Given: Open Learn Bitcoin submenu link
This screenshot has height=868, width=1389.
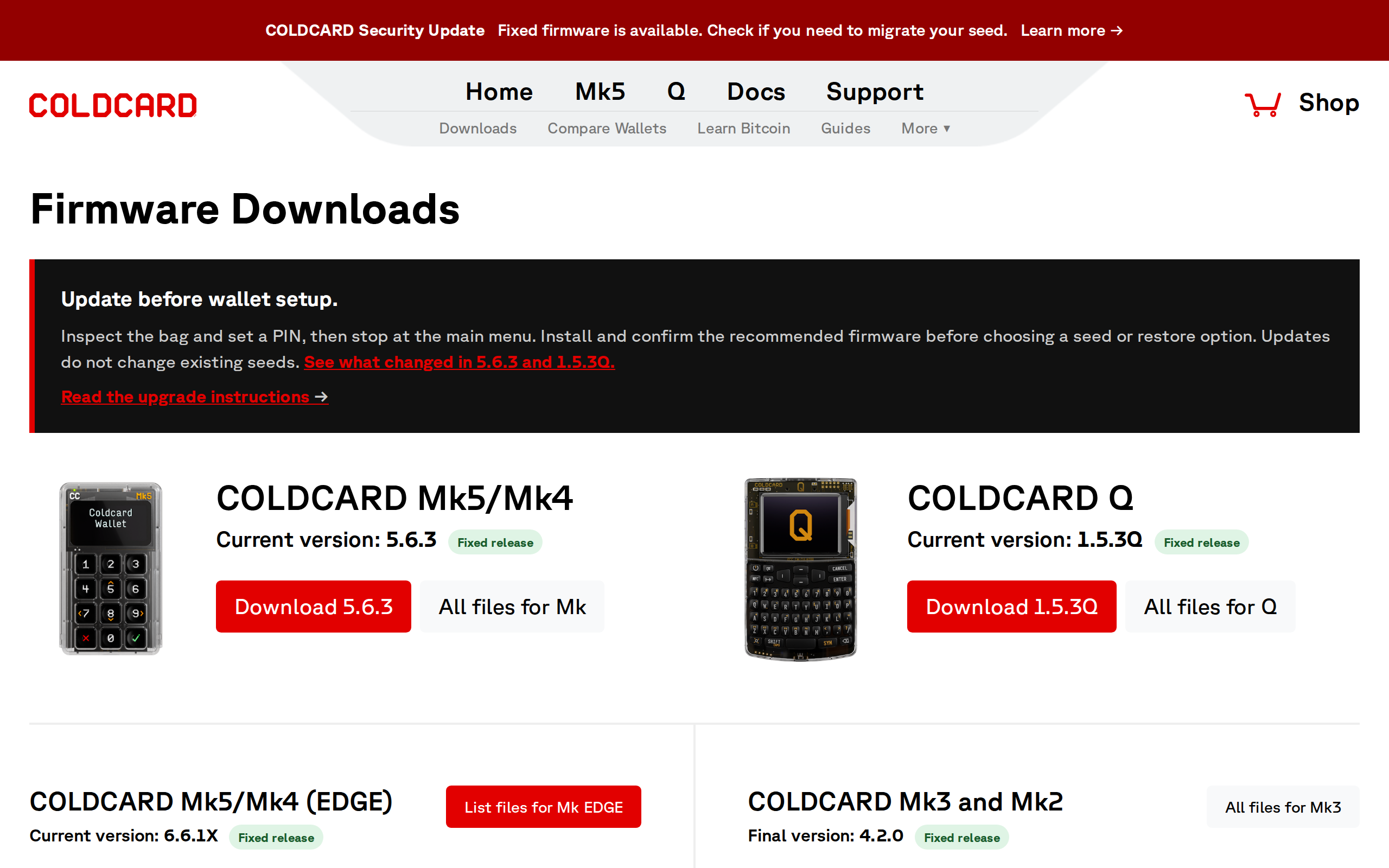Looking at the screenshot, I should pos(743,128).
